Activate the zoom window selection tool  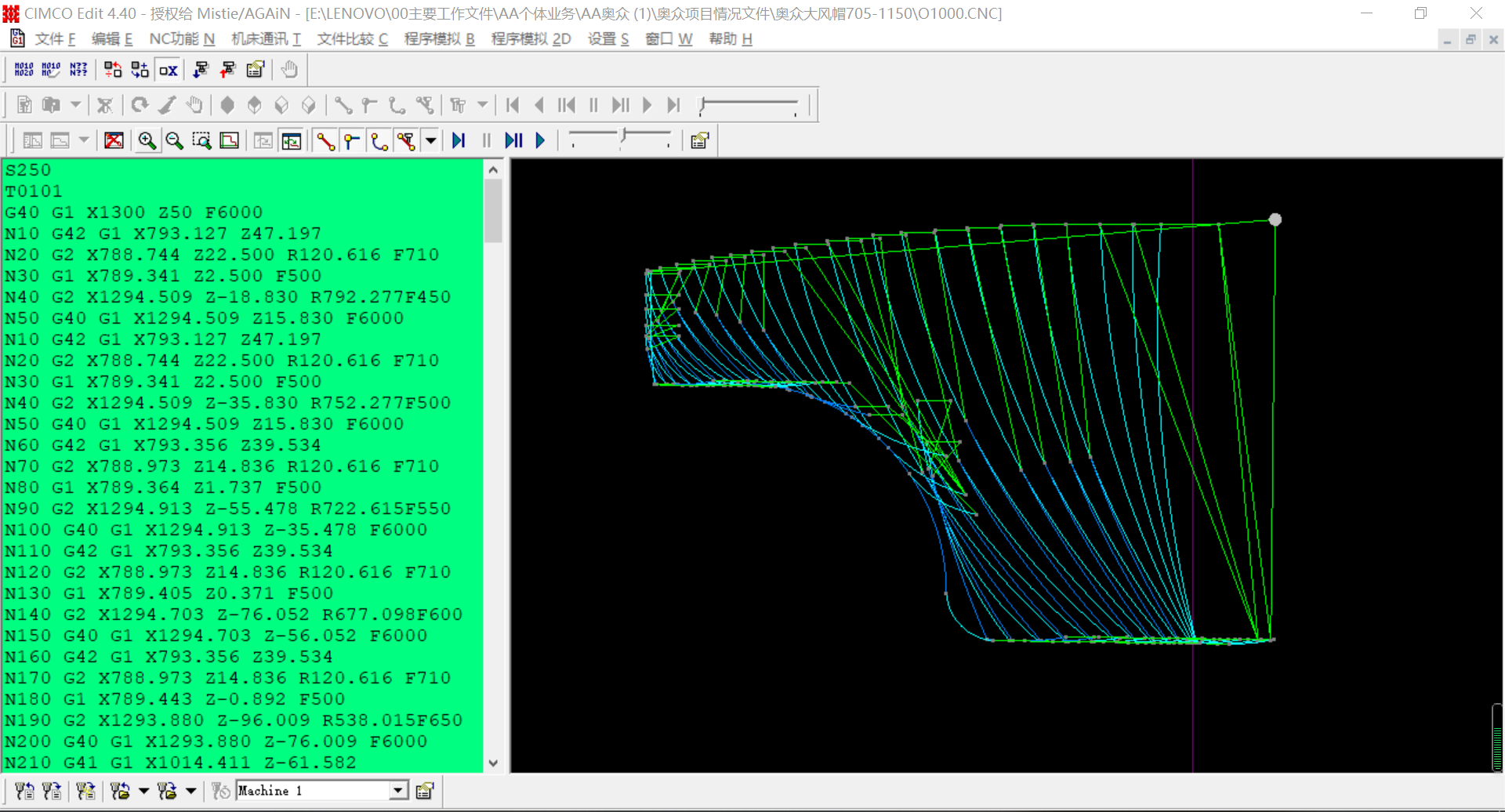201,141
